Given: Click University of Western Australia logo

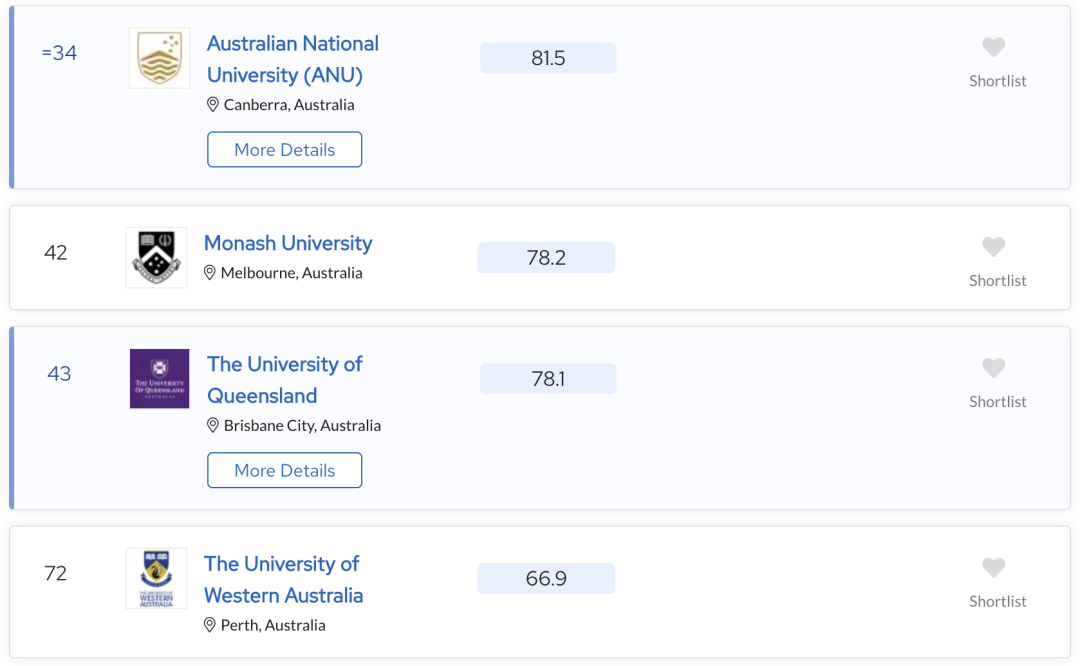Looking at the screenshot, I should coord(156,578).
